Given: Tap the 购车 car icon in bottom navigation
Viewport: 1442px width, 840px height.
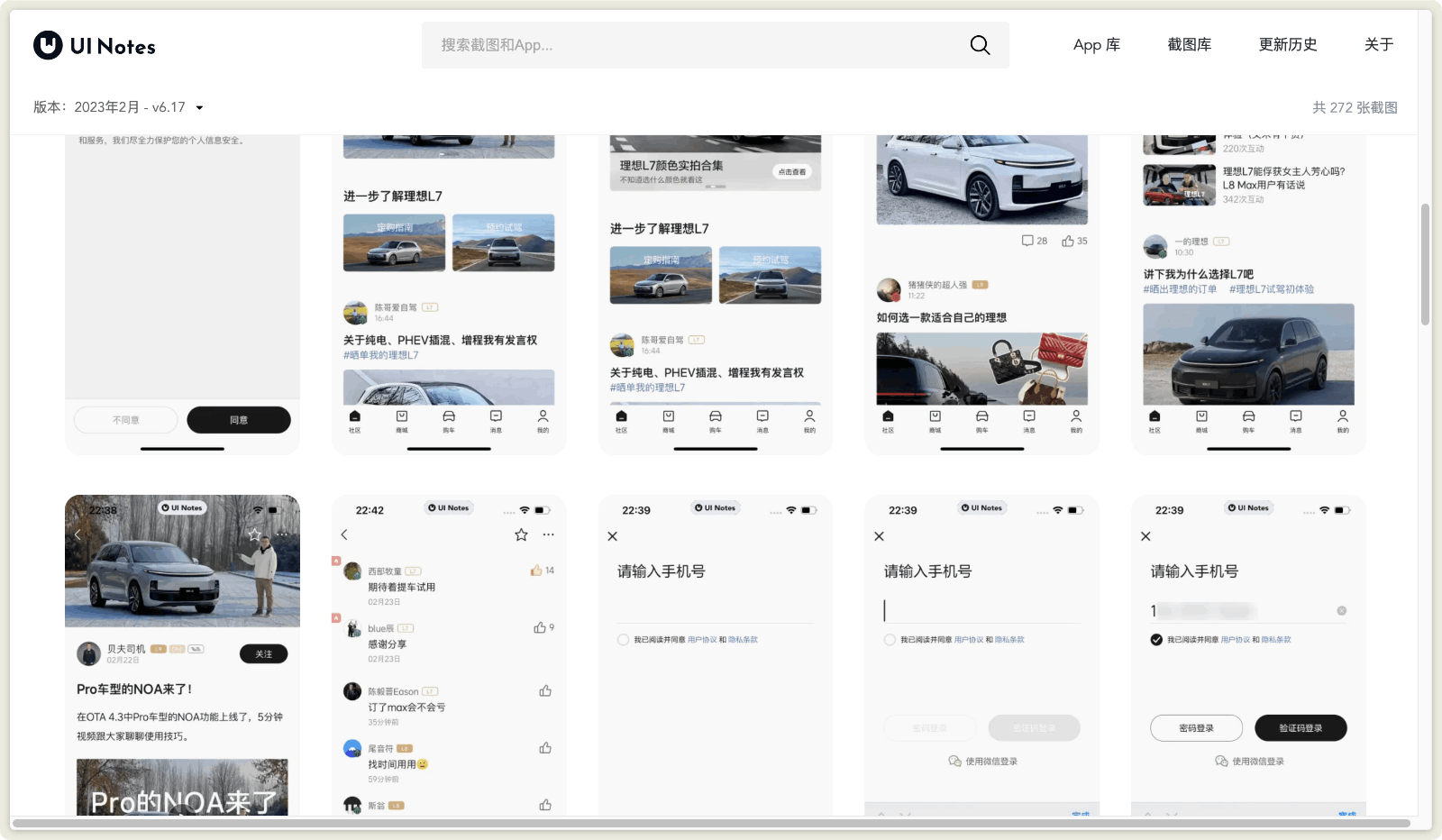Looking at the screenshot, I should pyautogui.click(x=448, y=417).
